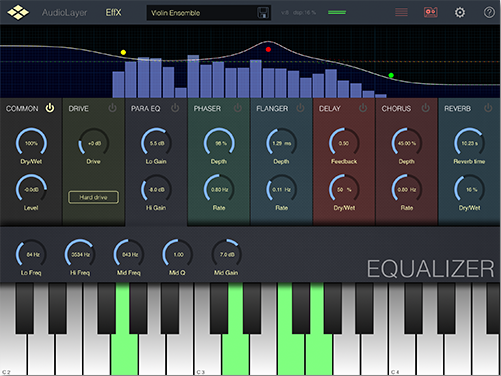The width and height of the screenshot is (501, 376).
Task: Click the AudioLayer diamond logo icon
Action: click(x=18, y=12)
